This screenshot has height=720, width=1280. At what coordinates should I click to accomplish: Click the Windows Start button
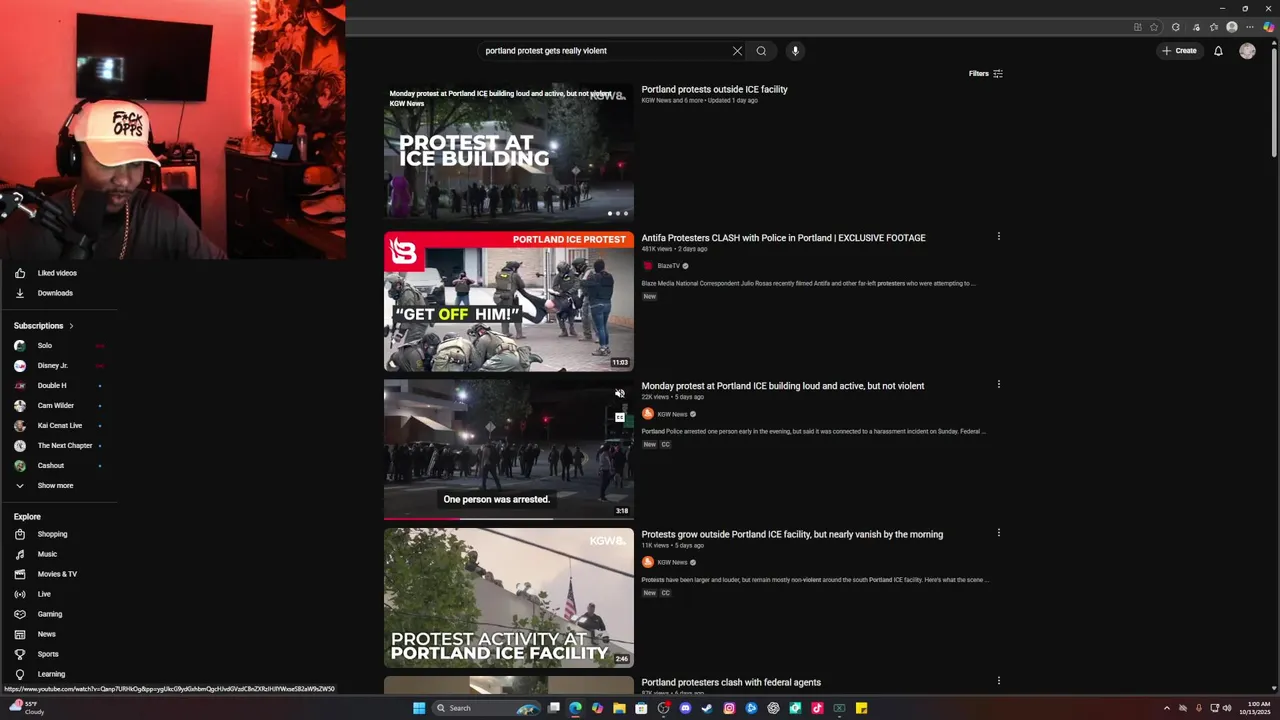[x=419, y=708]
